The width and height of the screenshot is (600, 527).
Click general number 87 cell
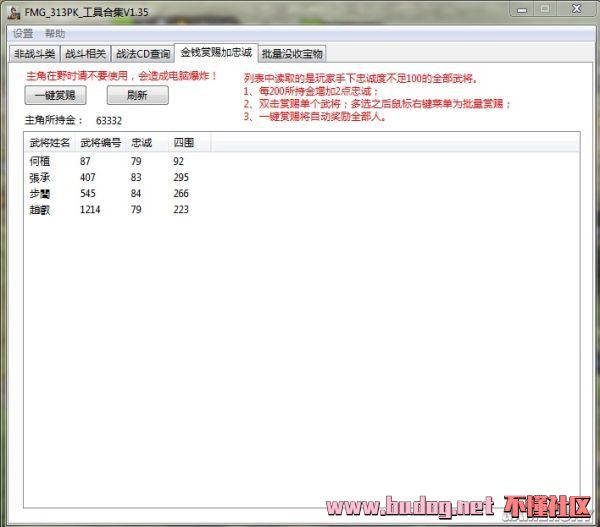[85, 161]
